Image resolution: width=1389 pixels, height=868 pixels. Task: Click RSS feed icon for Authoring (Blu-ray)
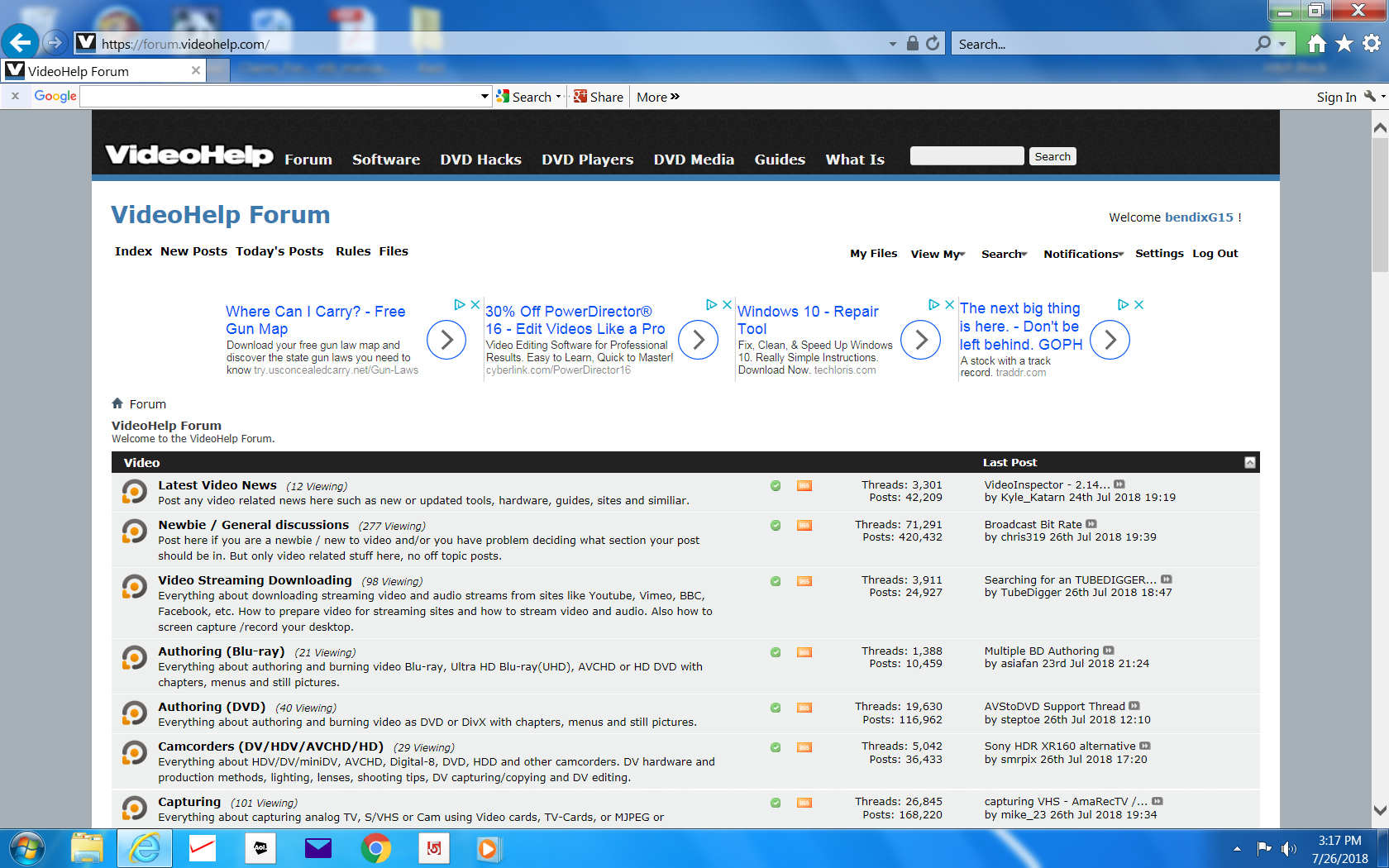(x=804, y=652)
